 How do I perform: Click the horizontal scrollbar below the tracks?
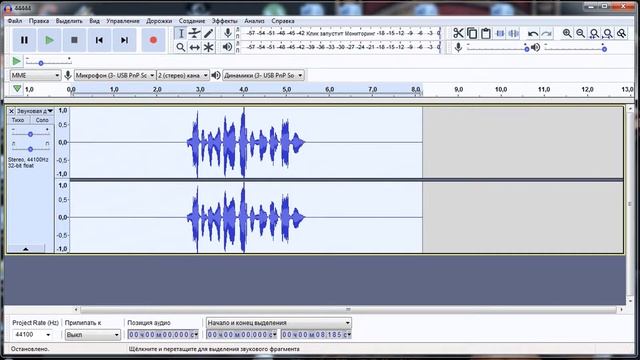[348, 310]
